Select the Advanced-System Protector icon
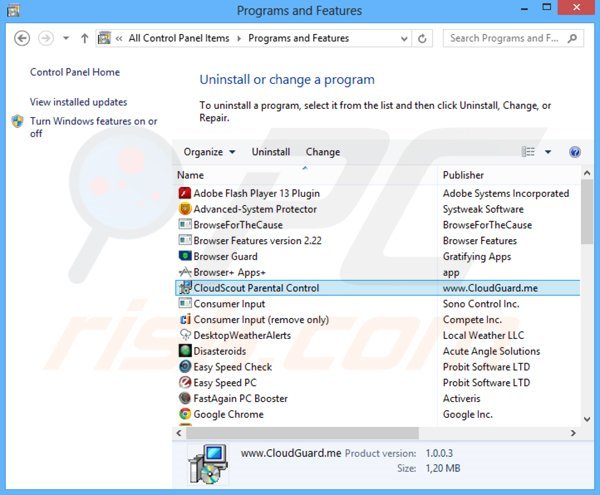600x495 pixels. [x=185, y=209]
